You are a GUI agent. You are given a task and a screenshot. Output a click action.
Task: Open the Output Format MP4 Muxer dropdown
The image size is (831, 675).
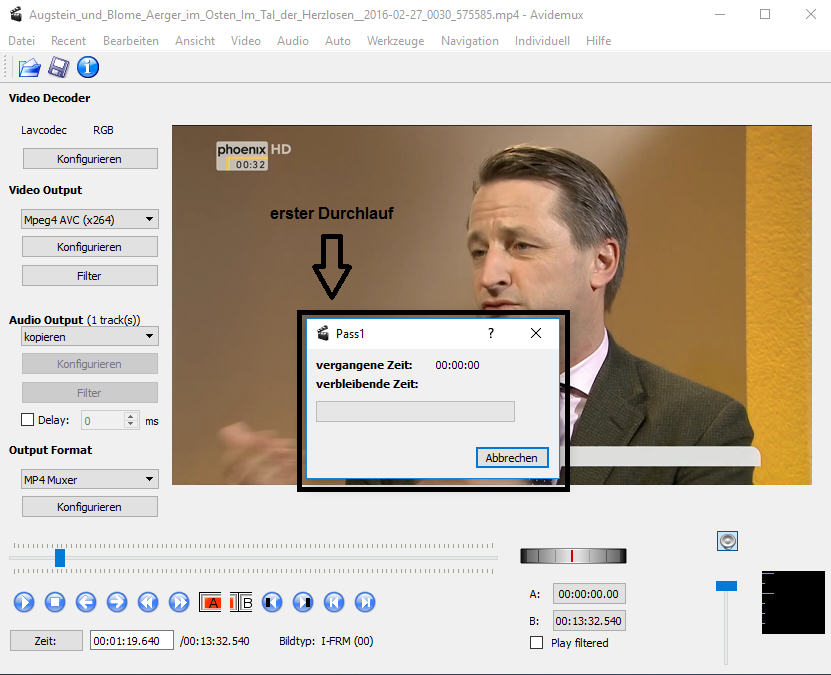pos(89,479)
